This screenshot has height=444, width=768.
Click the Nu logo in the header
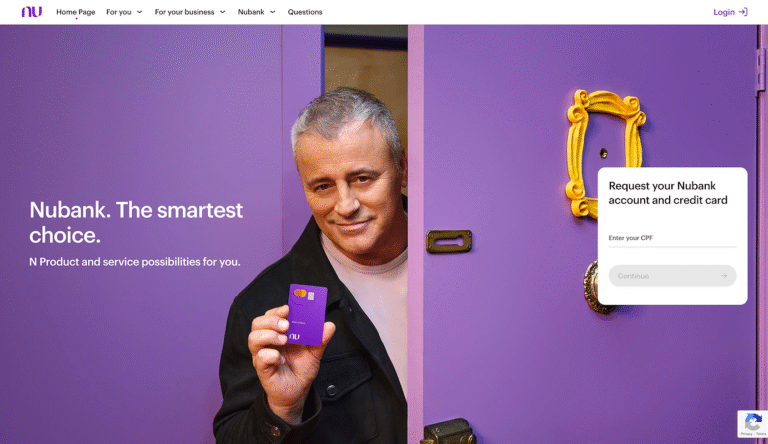pos(32,12)
